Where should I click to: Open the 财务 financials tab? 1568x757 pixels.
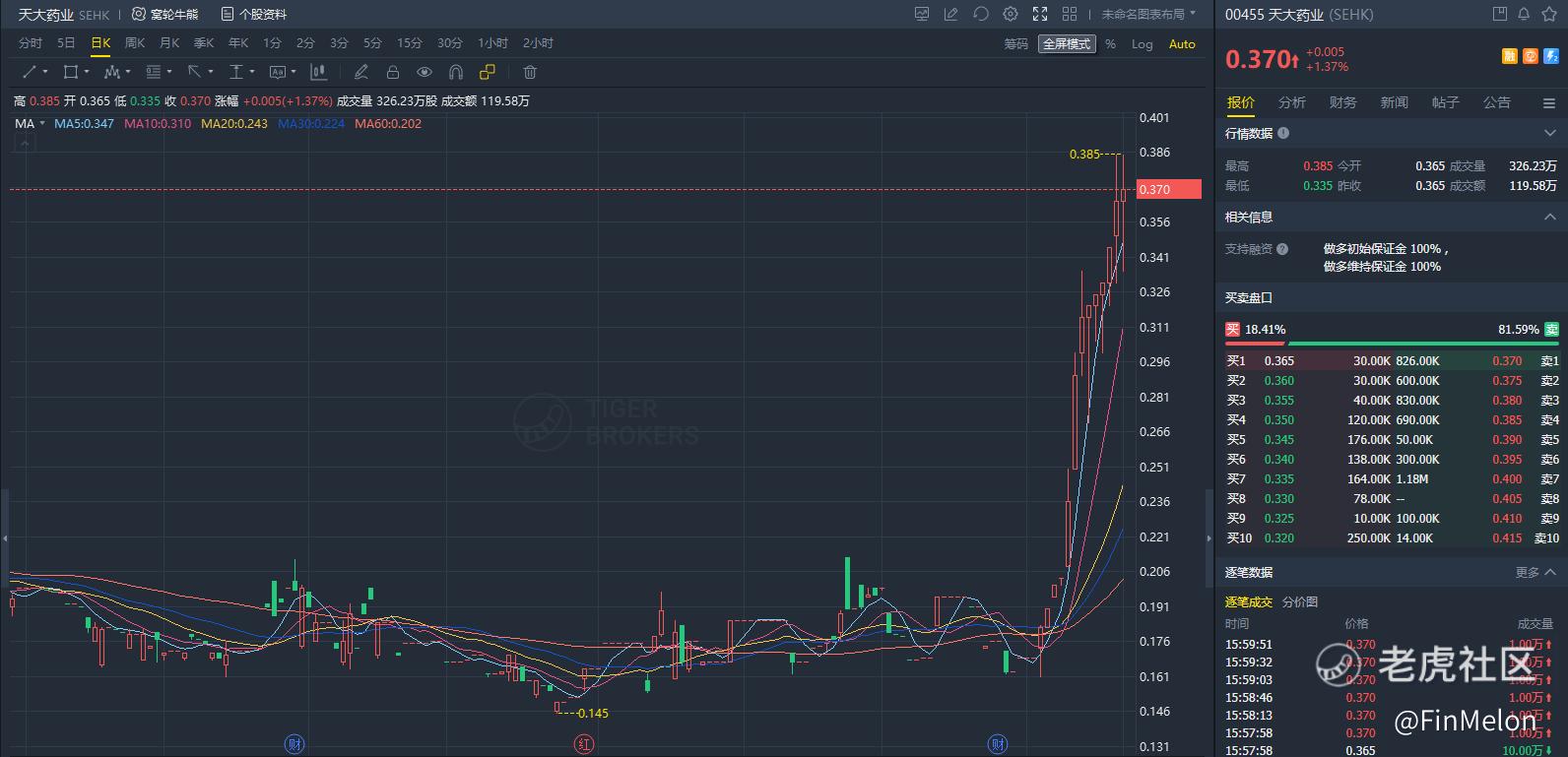[1343, 102]
